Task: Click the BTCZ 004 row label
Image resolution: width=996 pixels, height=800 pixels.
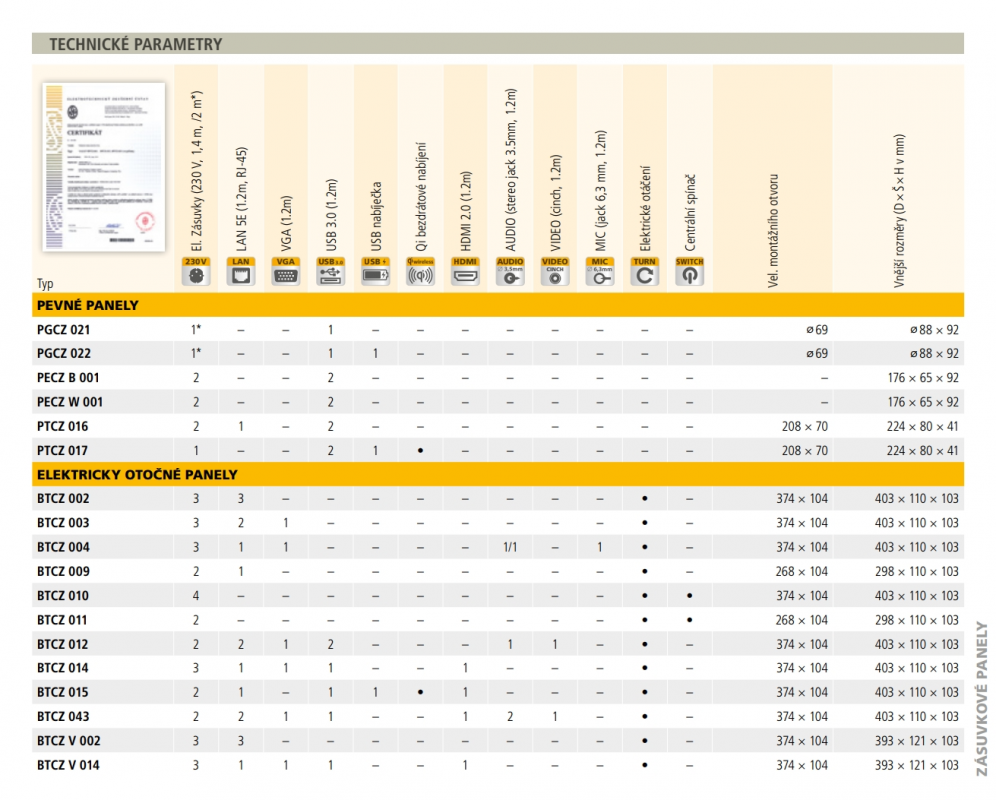Action: 63,547
